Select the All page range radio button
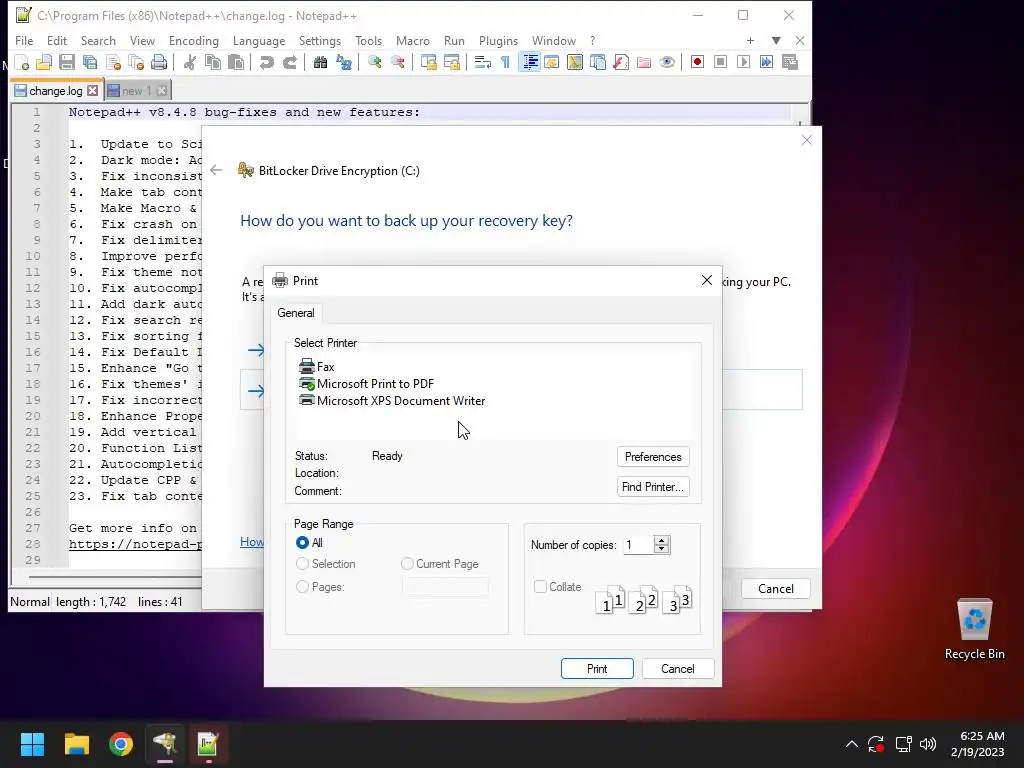The width and height of the screenshot is (1024, 768). click(x=302, y=543)
